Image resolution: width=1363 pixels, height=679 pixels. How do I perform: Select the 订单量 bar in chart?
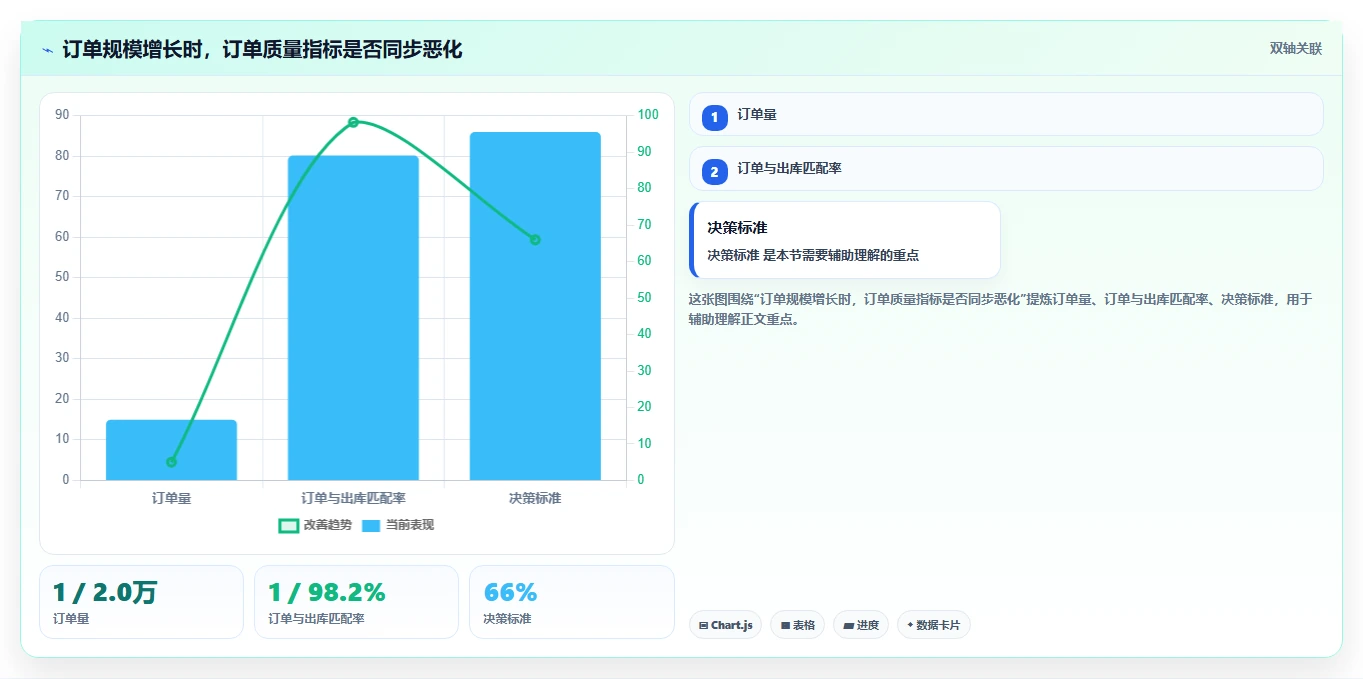click(x=171, y=450)
